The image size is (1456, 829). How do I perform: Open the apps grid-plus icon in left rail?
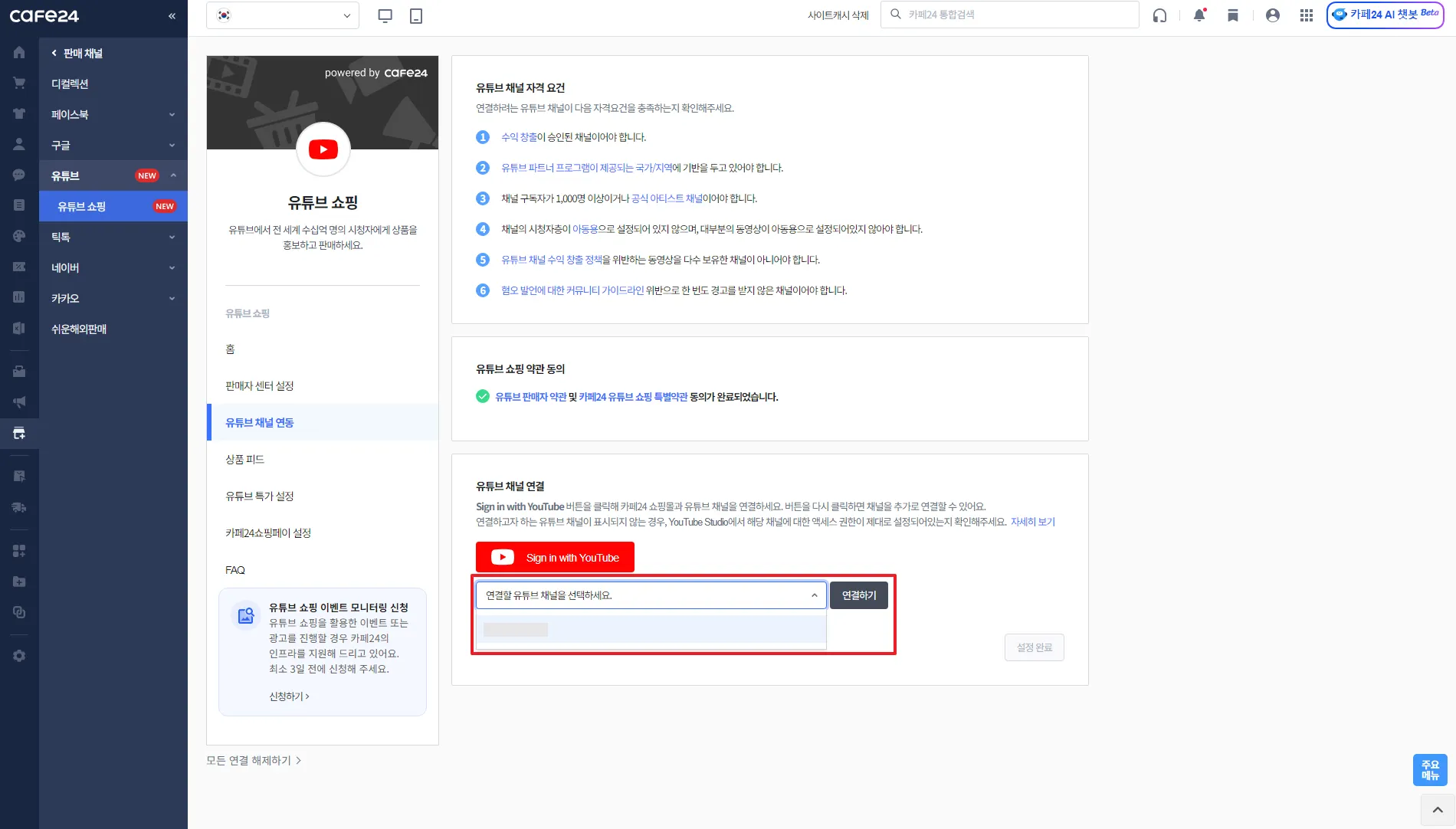pos(19,551)
